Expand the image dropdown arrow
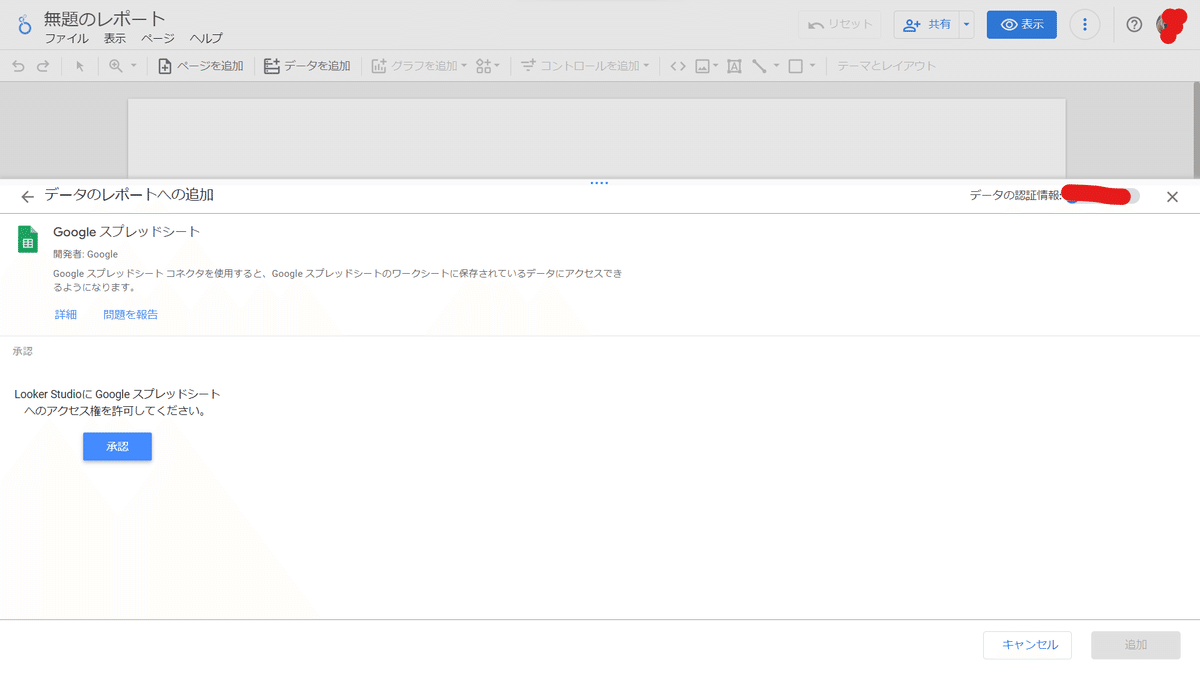 716,66
